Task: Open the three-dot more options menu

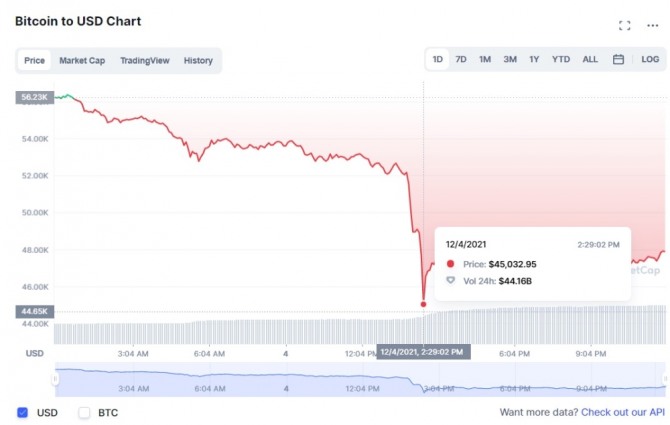Action: [x=652, y=26]
